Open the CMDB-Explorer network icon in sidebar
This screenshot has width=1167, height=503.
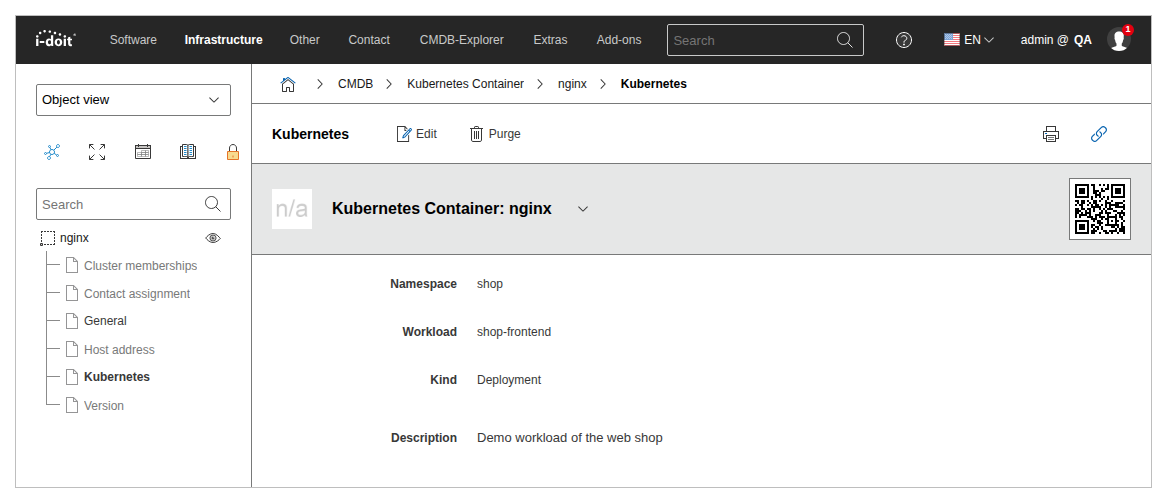pyautogui.click(x=52, y=152)
